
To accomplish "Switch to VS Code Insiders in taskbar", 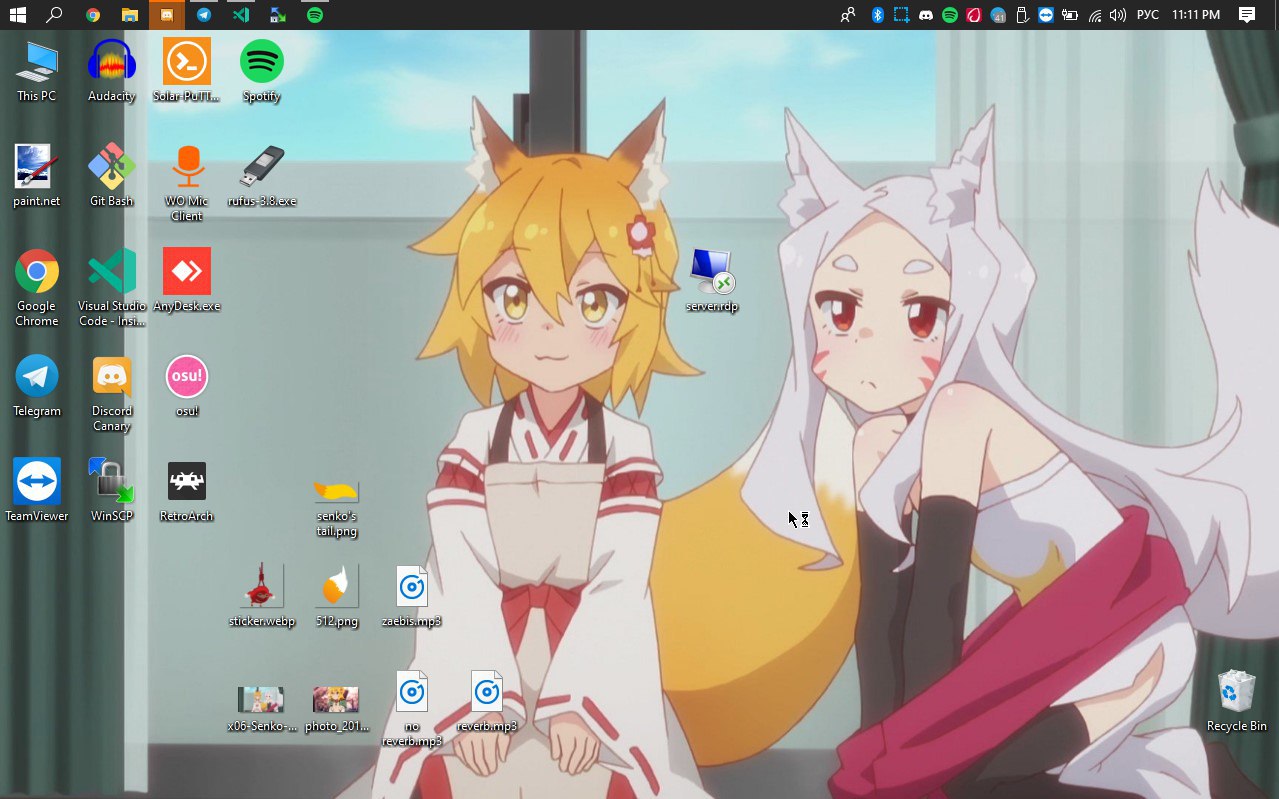I will [x=241, y=15].
